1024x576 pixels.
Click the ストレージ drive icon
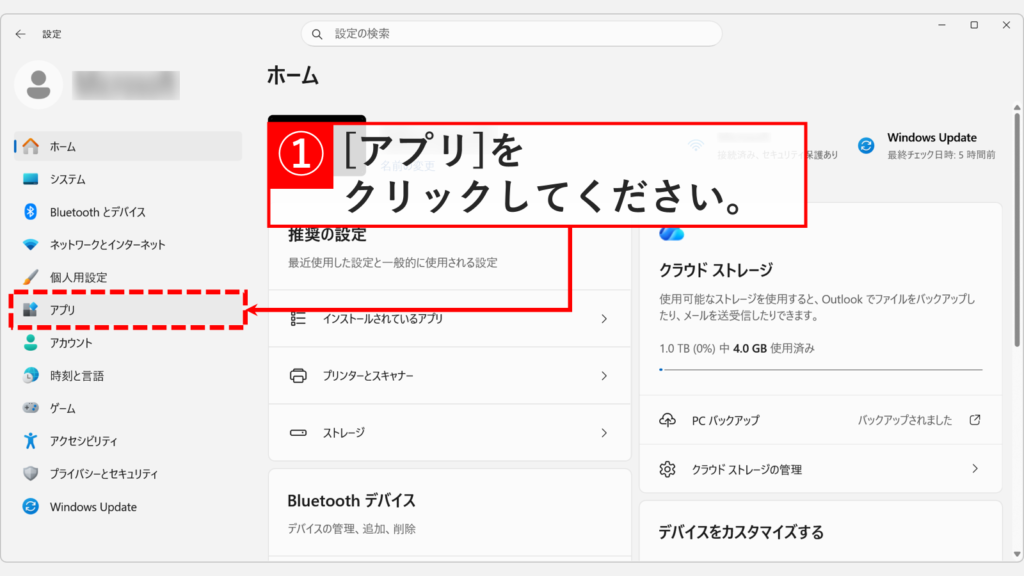tap(298, 432)
